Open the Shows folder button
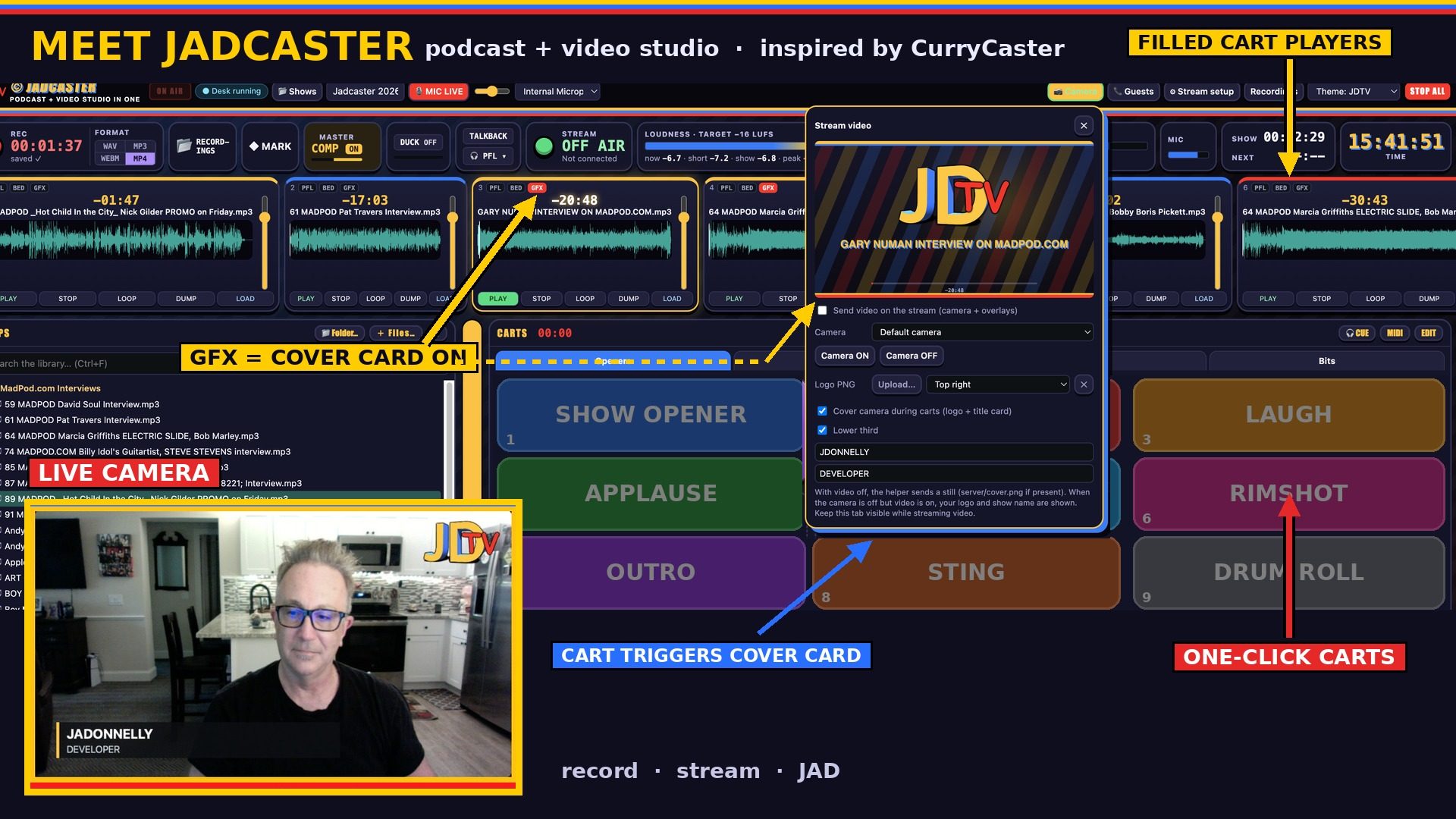The width and height of the screenshot is (1456, 819). click(x=297, y=91)
